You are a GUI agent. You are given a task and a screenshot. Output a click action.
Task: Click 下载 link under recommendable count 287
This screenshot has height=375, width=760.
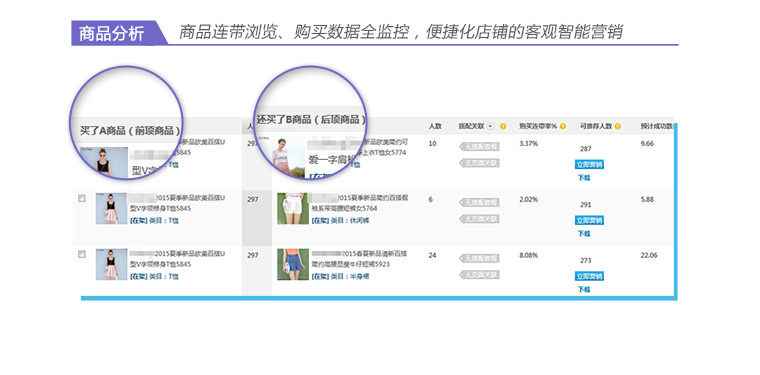tap(584, 178)
